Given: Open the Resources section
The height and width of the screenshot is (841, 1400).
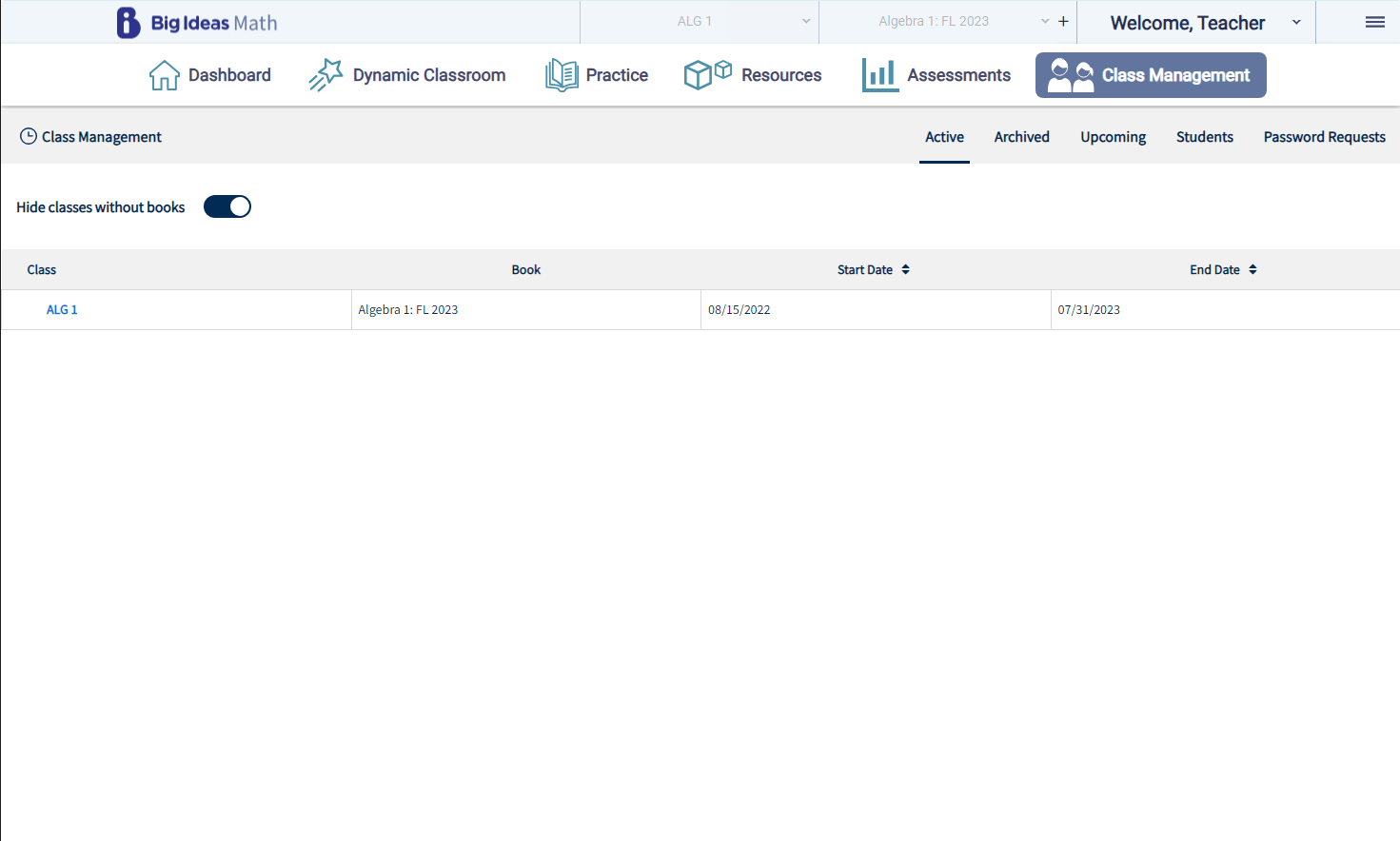Looking at the screenshot, I should (x=753, y=75).
